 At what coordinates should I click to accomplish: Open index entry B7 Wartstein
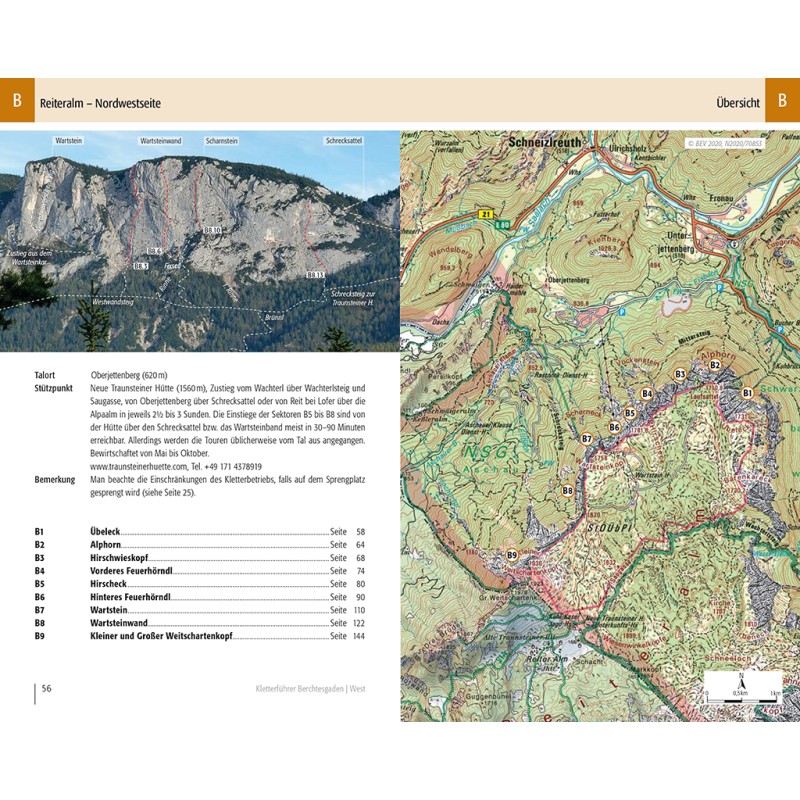(199, 610)
